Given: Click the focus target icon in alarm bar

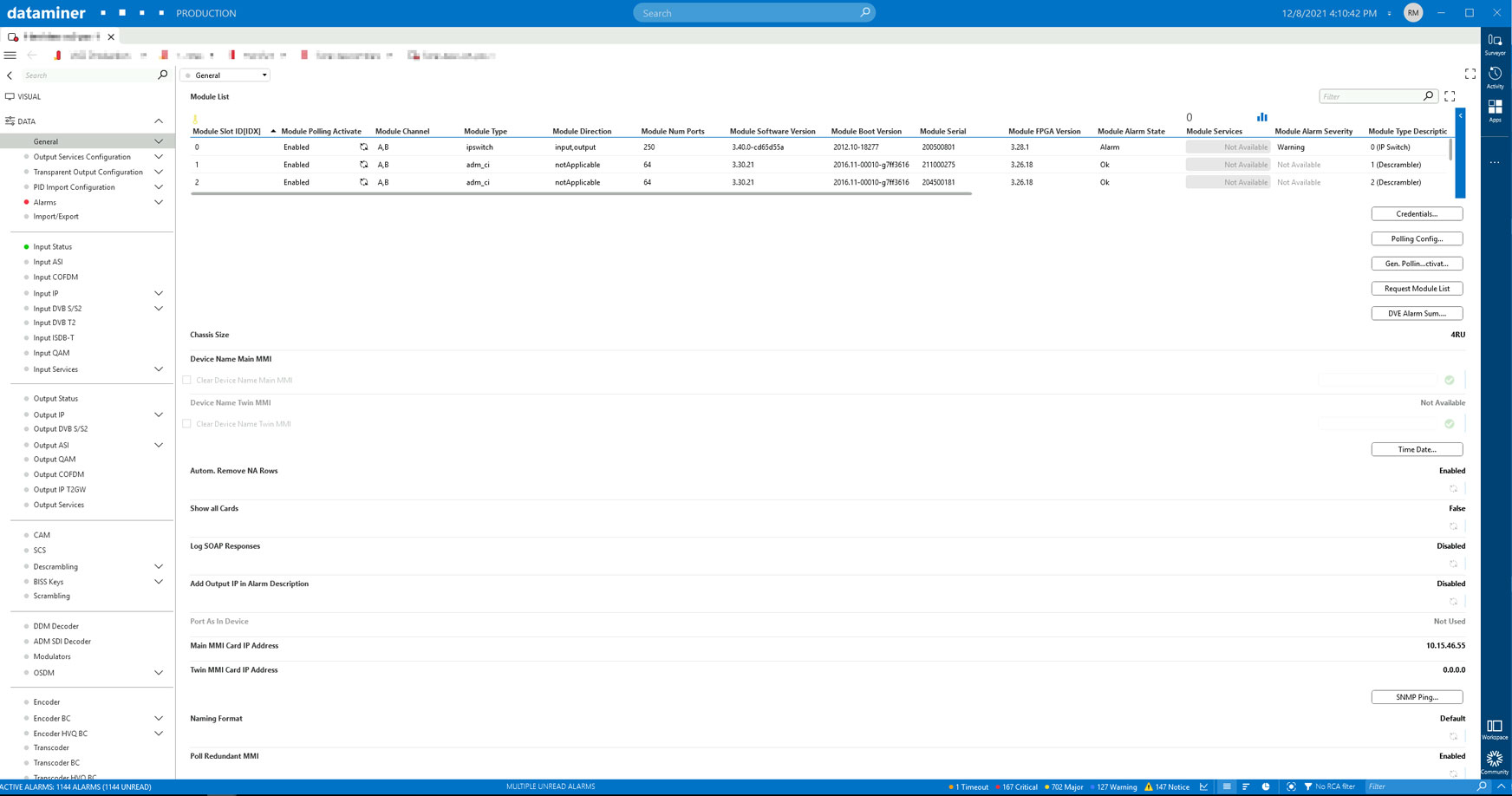Looking at the screenshot, I should click(1291, 786).
